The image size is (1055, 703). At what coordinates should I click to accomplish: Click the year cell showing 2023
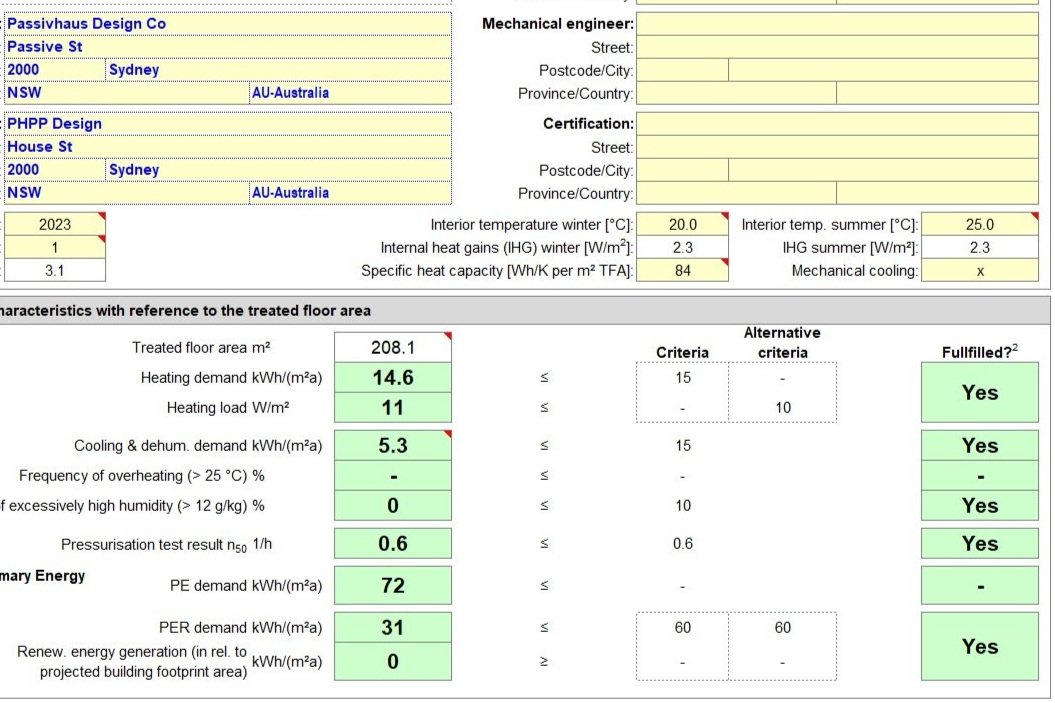(x=55, y=224)
